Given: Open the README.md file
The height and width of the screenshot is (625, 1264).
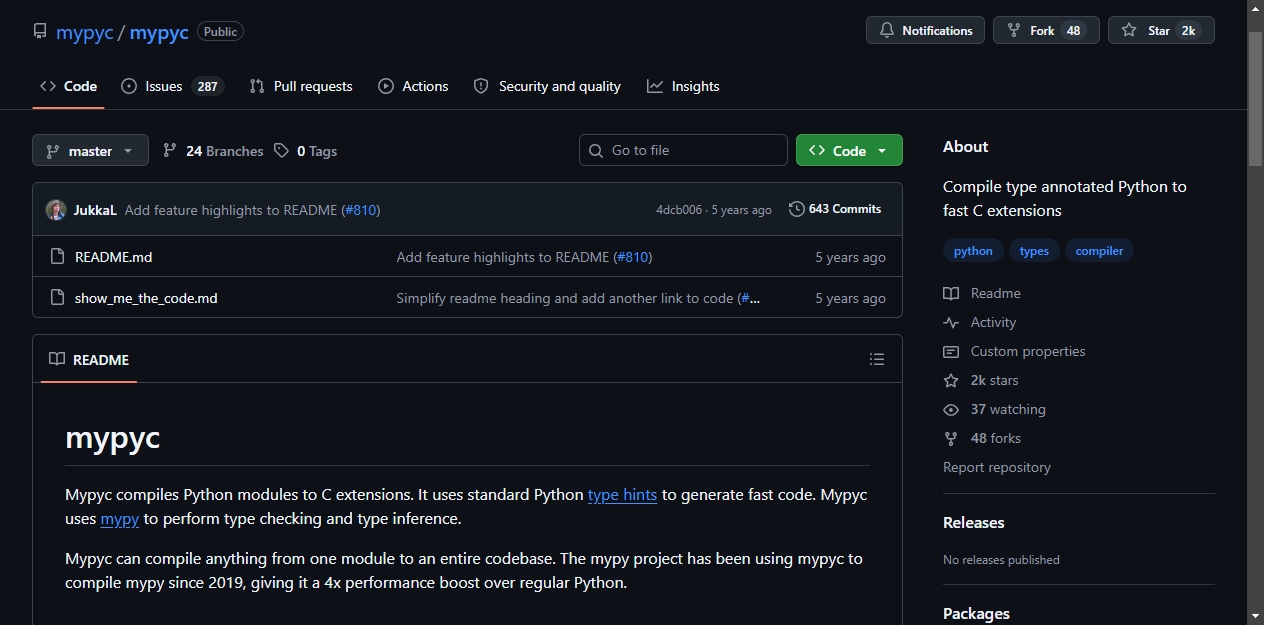Looking at the screenshot, I should [x=114, y=257].
